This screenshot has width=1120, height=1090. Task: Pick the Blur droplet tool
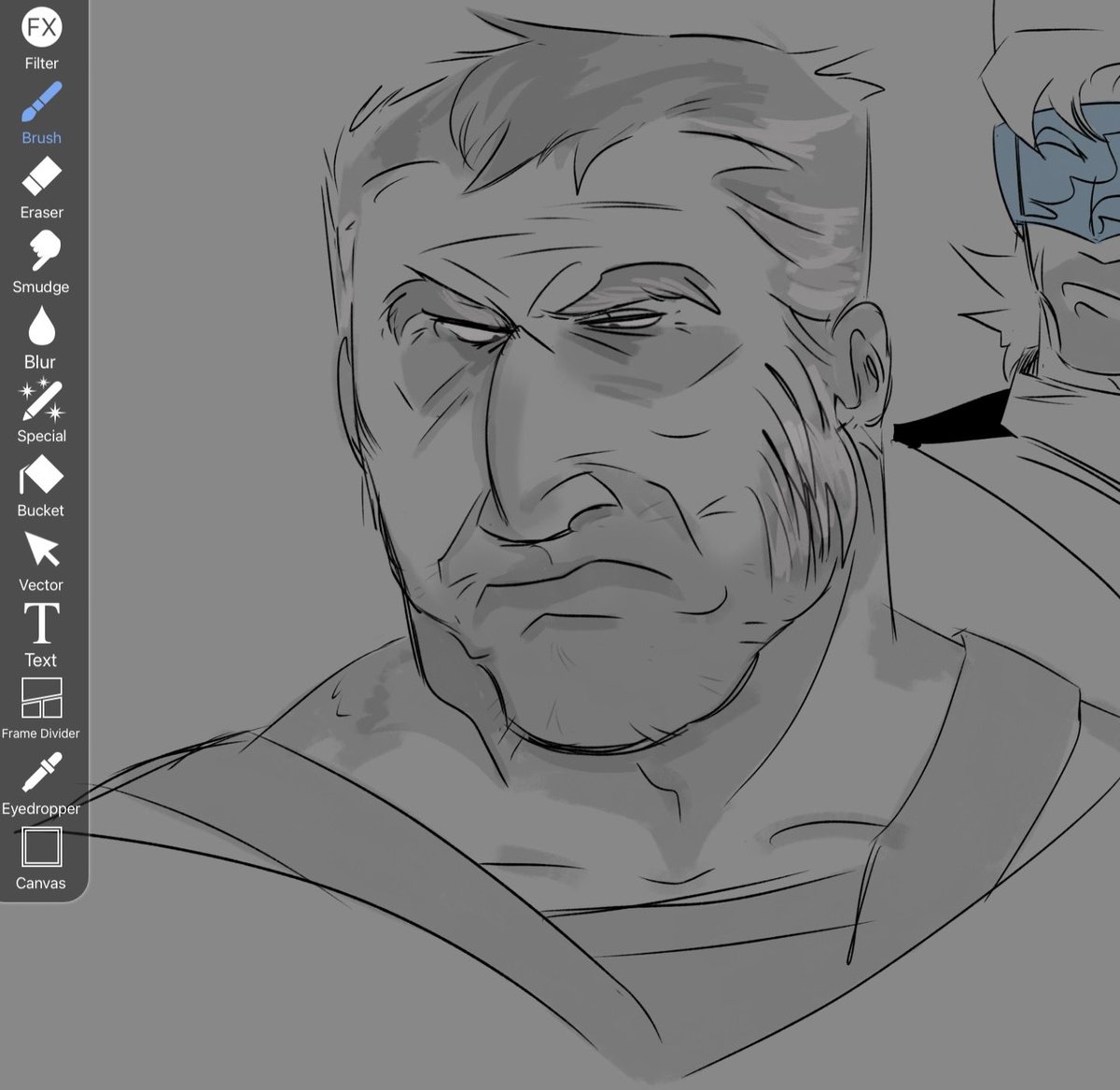(x=41, y=337)
